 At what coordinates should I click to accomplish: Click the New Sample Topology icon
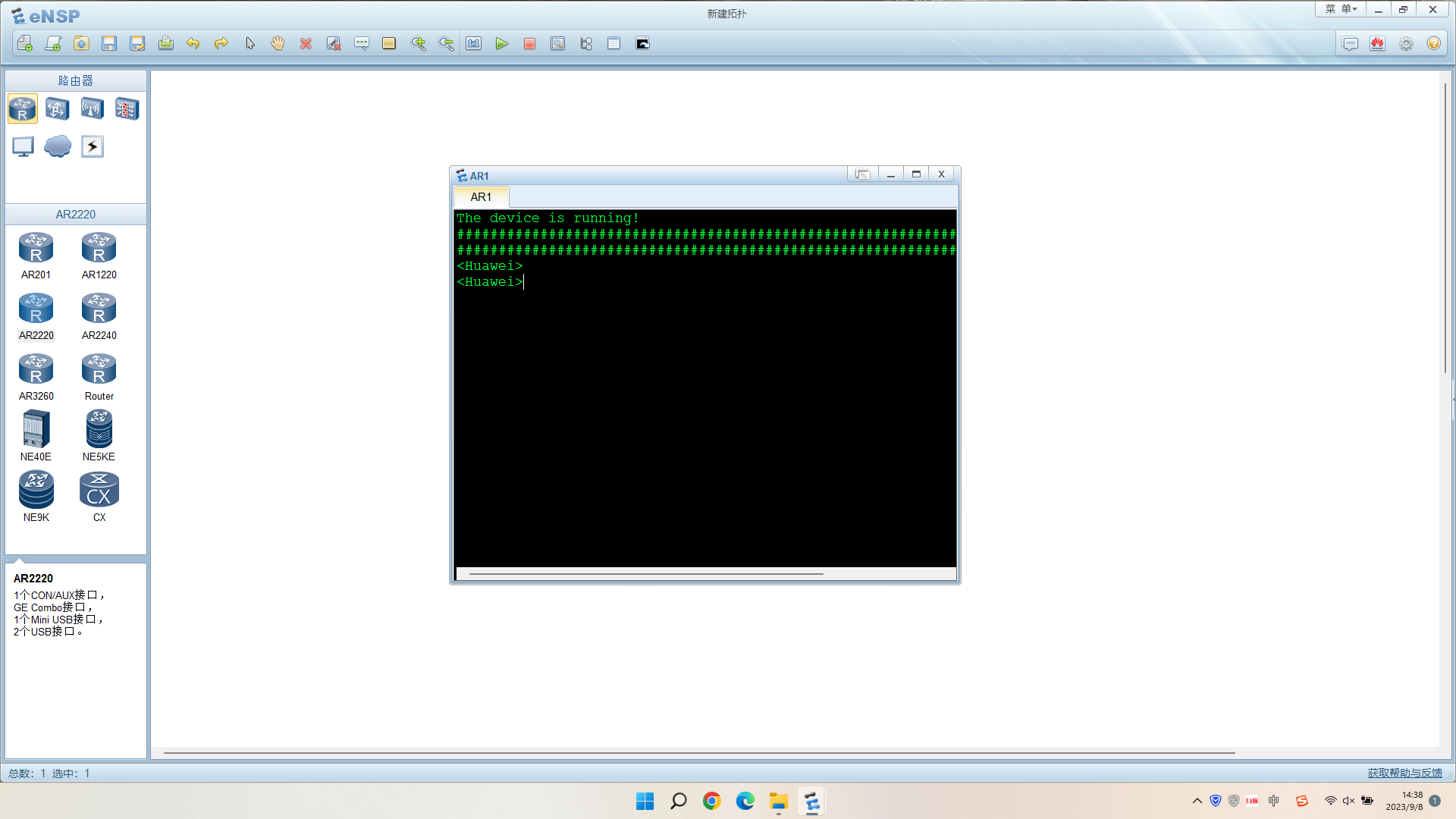tap(53, 44)
